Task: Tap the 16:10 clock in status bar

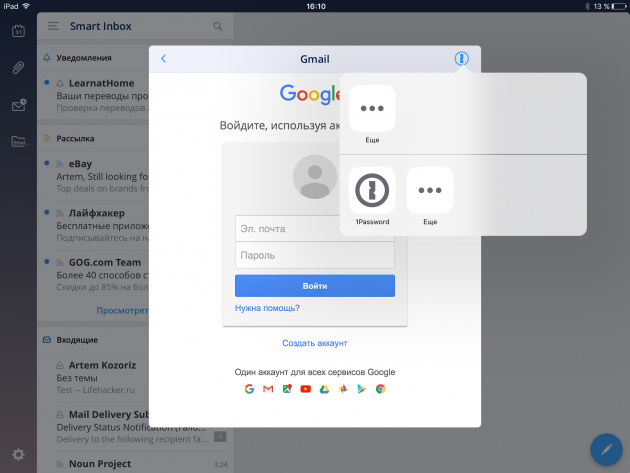Action: pyautogui.click(x=316, y=6)
